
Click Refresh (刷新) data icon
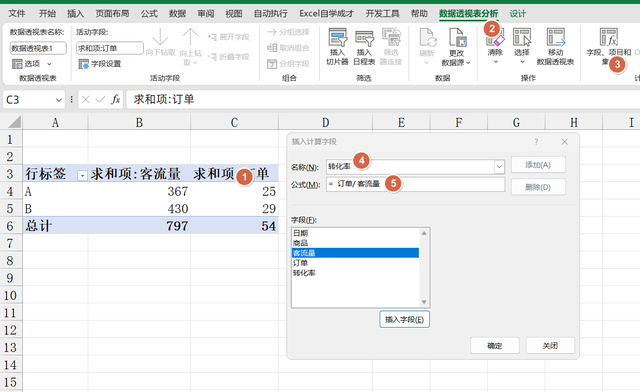pos(427,38)
